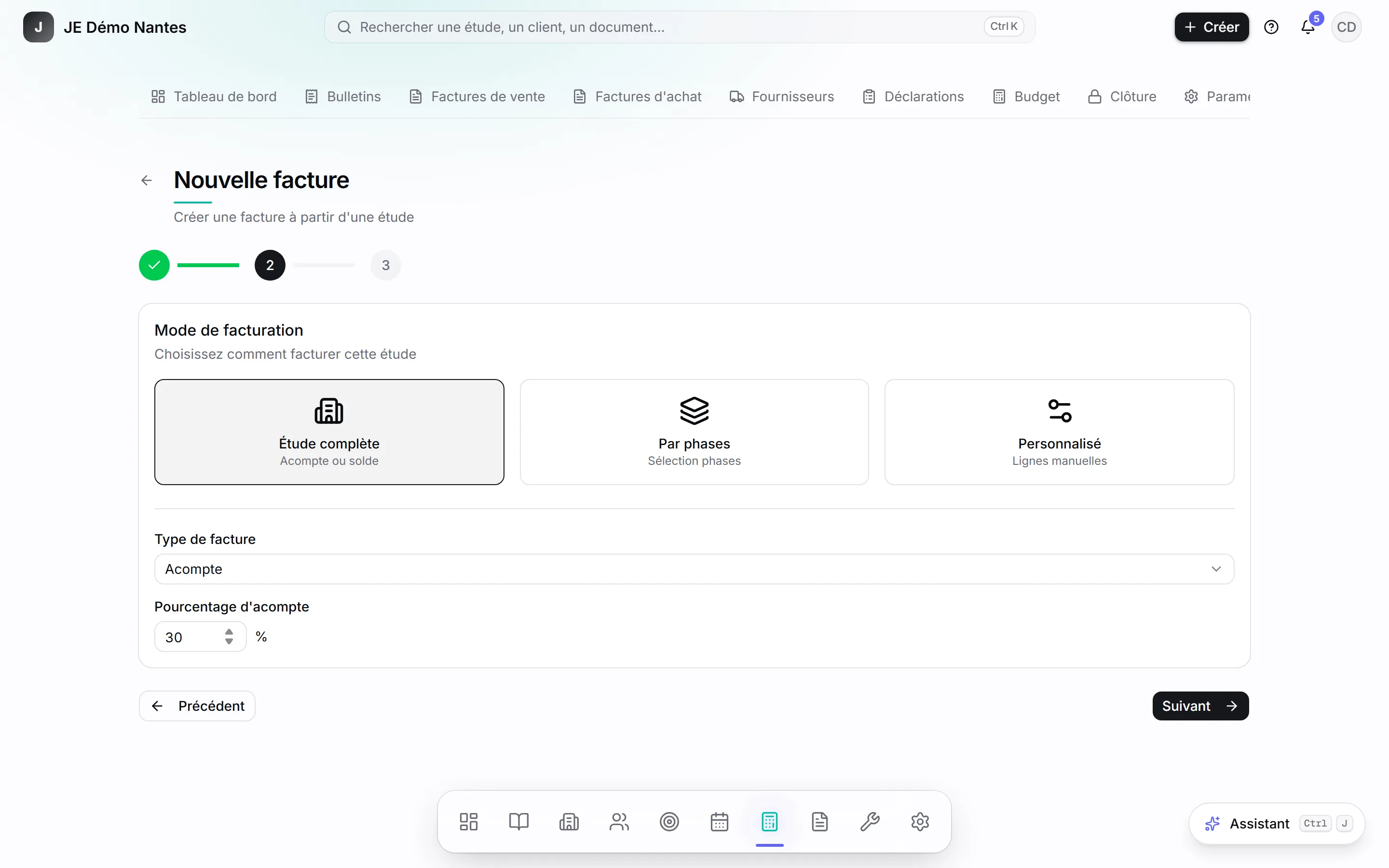Open the CD user avatar menu
Image resolution: width=1389 pixels, height=868 pixels.
coord(1346,27)
